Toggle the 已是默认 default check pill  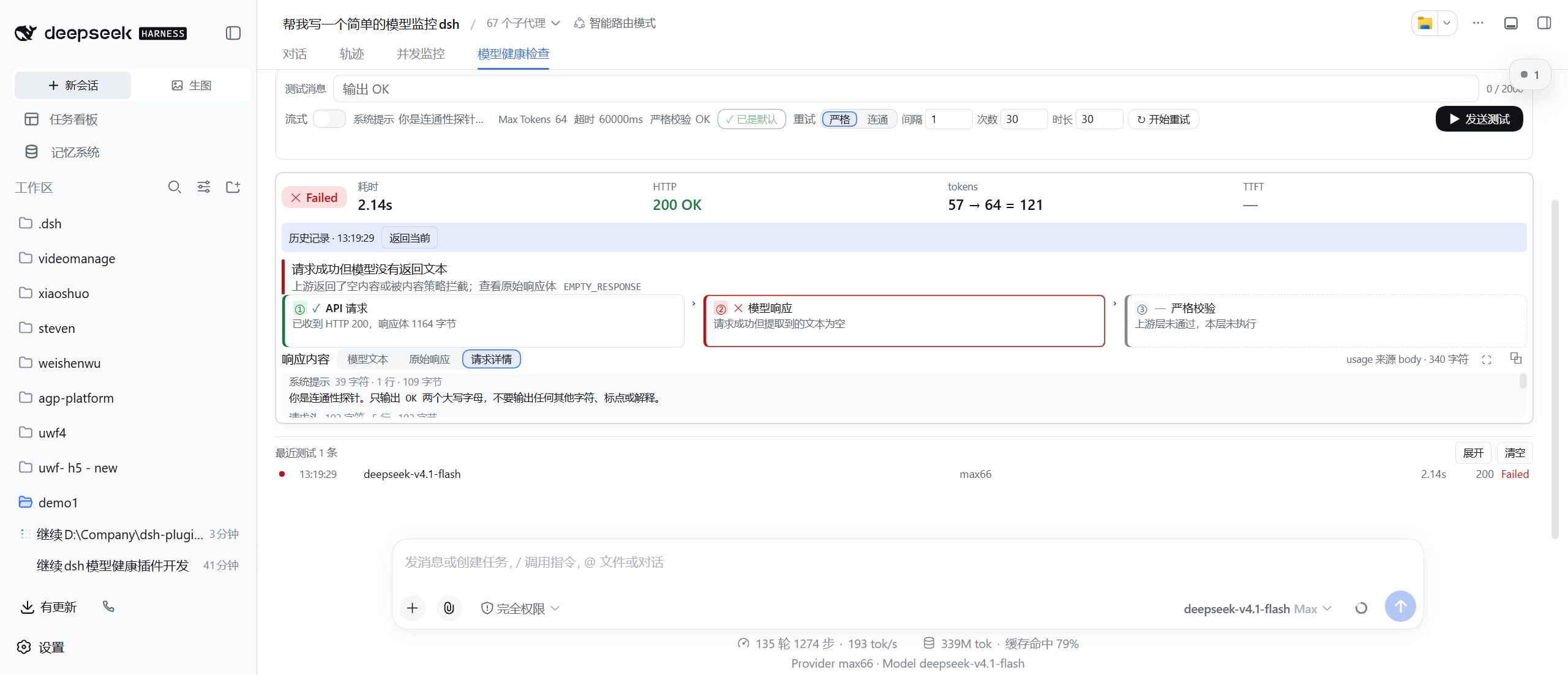[x=751, y=119]
